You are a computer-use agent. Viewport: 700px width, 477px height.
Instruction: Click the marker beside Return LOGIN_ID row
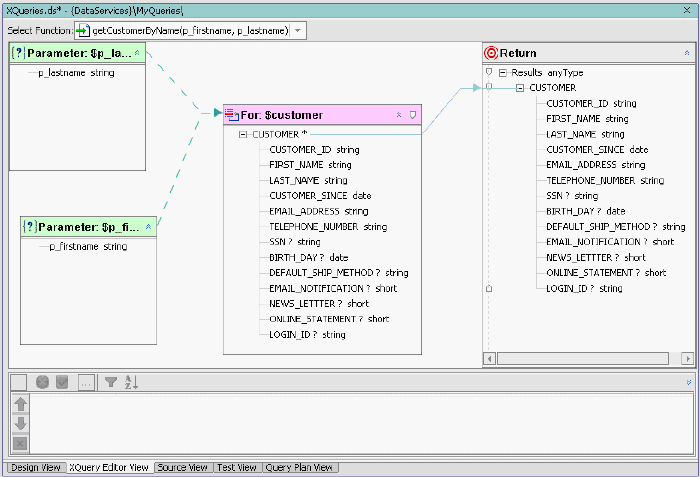[489, 289]
